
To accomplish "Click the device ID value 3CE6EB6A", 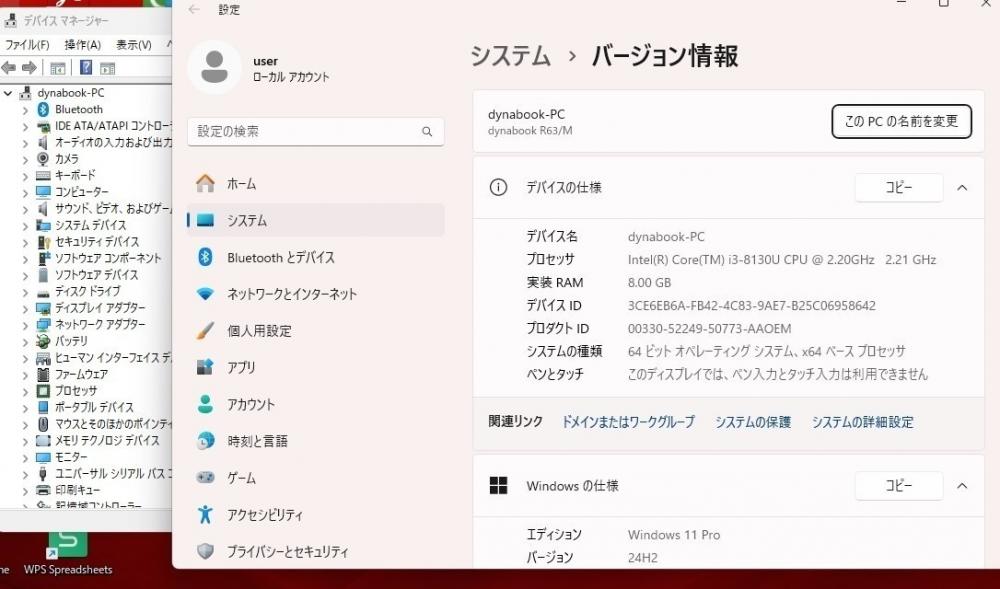I will pos(752,306).
